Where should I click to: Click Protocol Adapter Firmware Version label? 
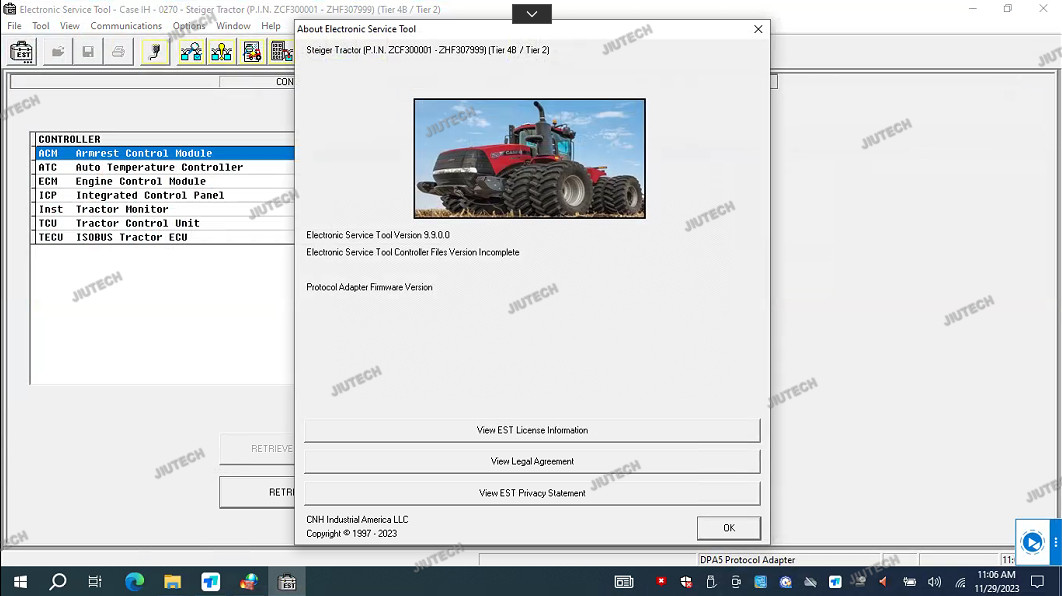(x=369, y=287)
